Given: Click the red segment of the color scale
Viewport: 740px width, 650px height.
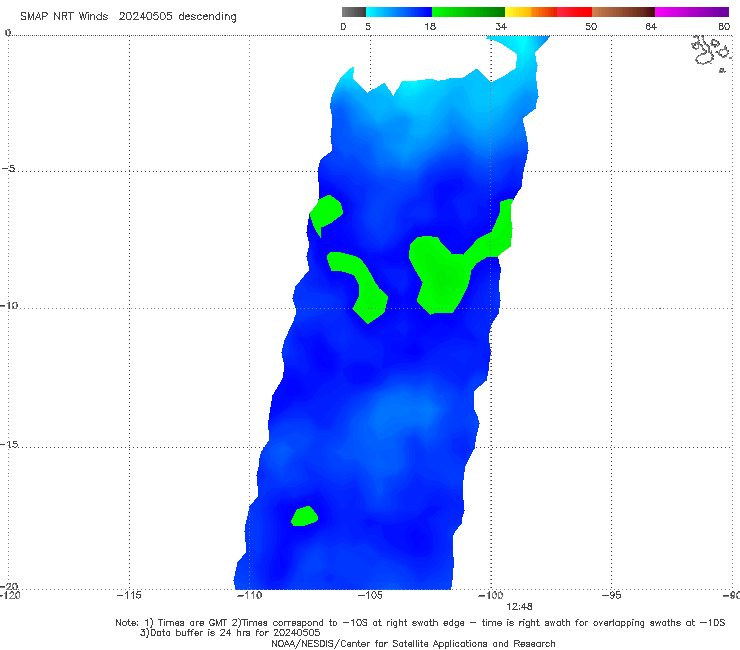Looking at the screenshot, I should coord(574,12).
